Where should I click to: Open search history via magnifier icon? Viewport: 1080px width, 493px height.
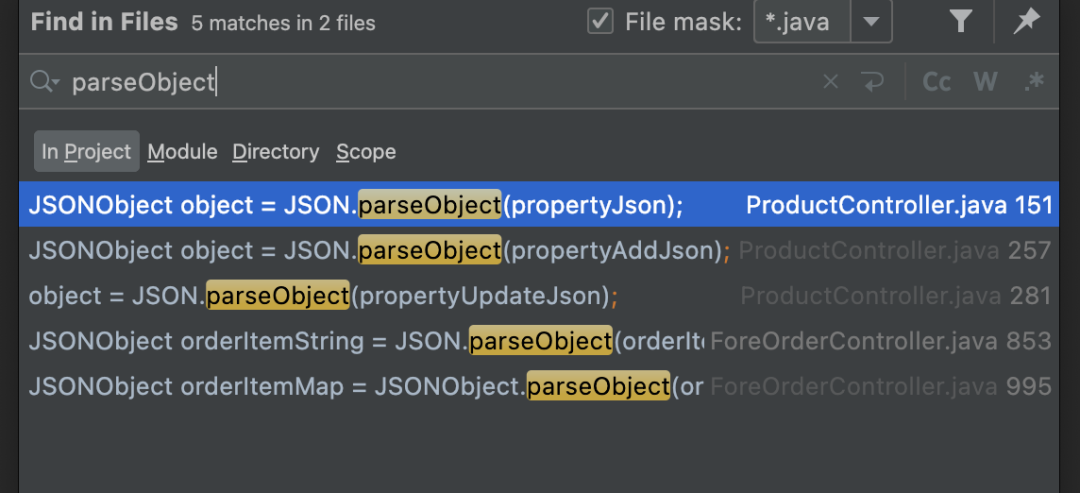click(44, 82)
